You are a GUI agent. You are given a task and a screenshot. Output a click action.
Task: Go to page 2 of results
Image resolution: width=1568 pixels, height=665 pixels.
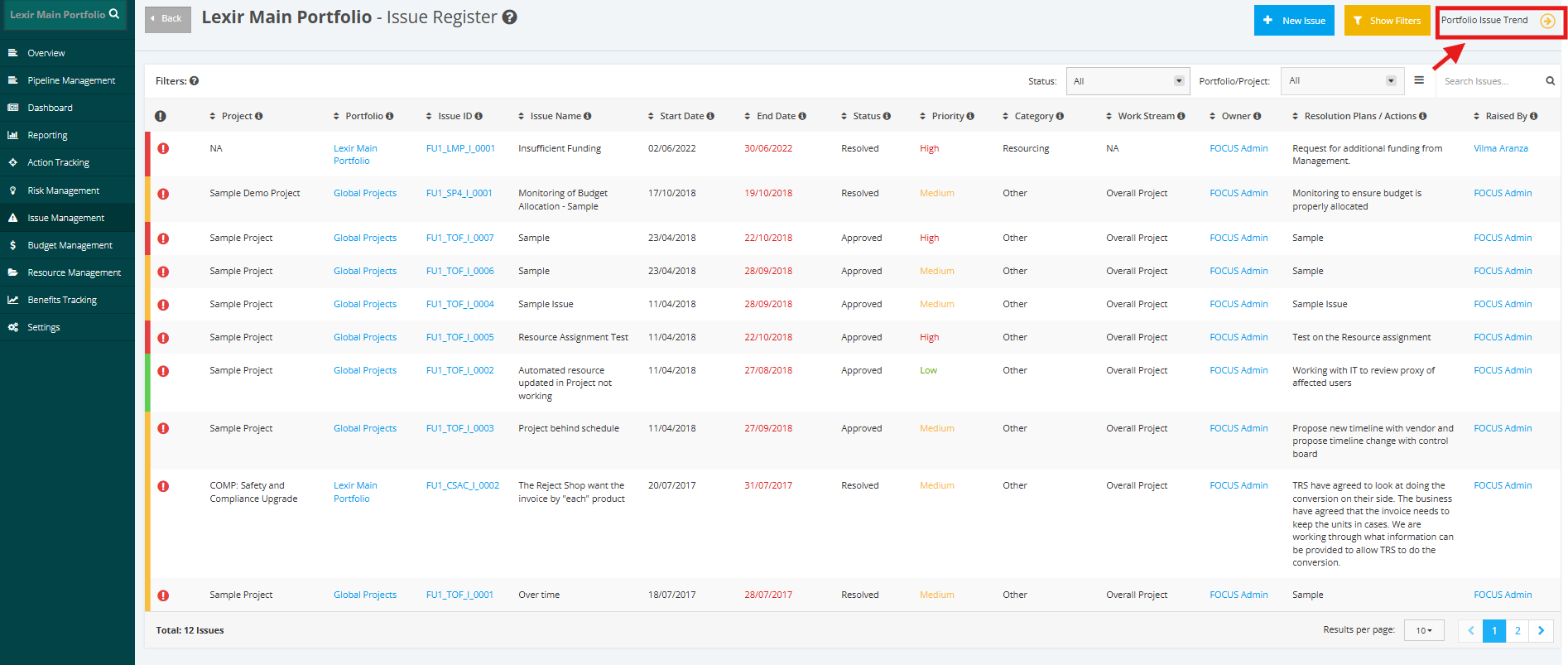pyautogui.click(x=1517, y=630)
